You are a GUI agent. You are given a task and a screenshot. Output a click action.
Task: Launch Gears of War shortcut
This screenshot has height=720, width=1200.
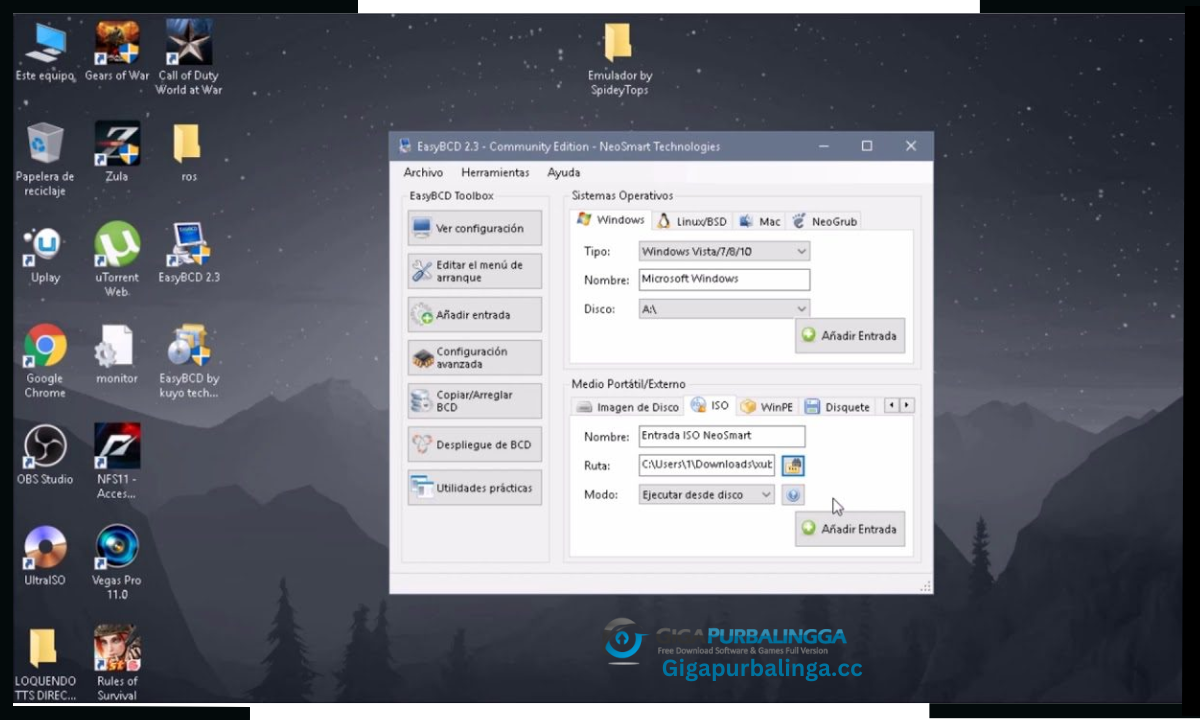117,51
